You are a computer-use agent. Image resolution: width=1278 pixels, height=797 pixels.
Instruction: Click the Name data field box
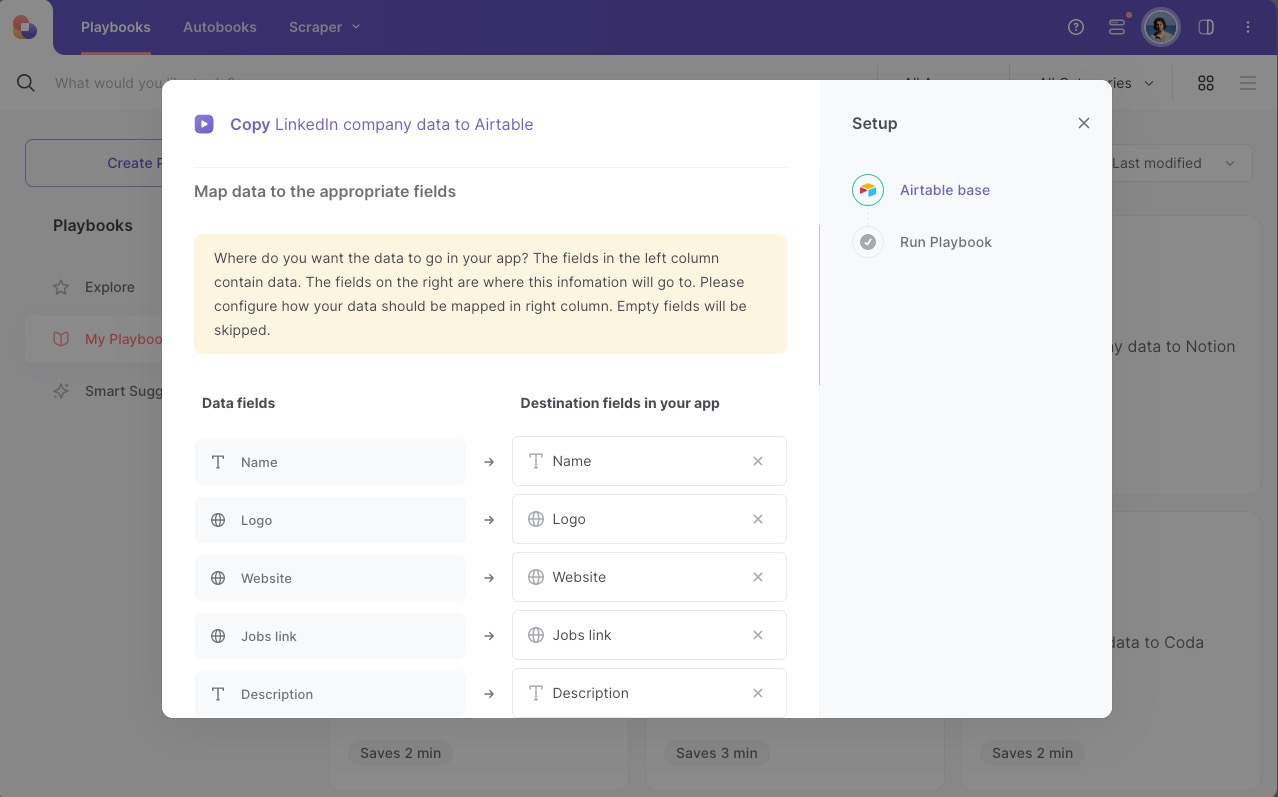pyautogui.click(x=330, y=462)
